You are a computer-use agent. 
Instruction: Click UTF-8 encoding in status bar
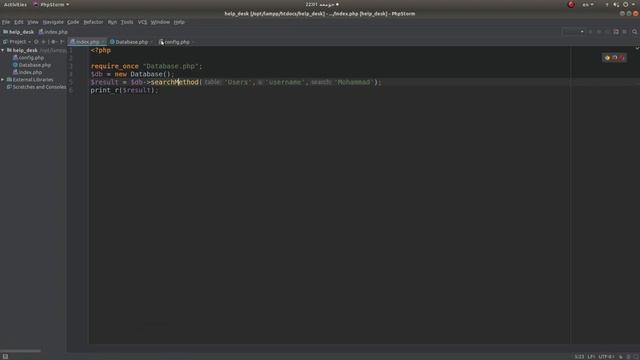tap(606, 357)
